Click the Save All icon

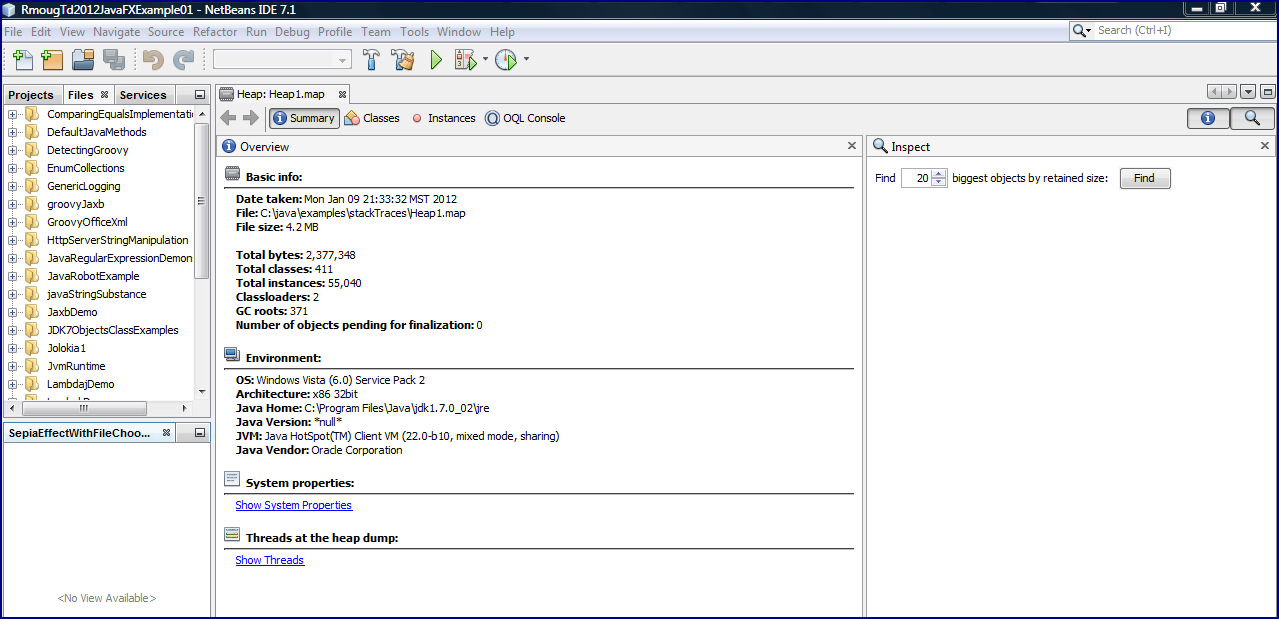click(114, 59)
